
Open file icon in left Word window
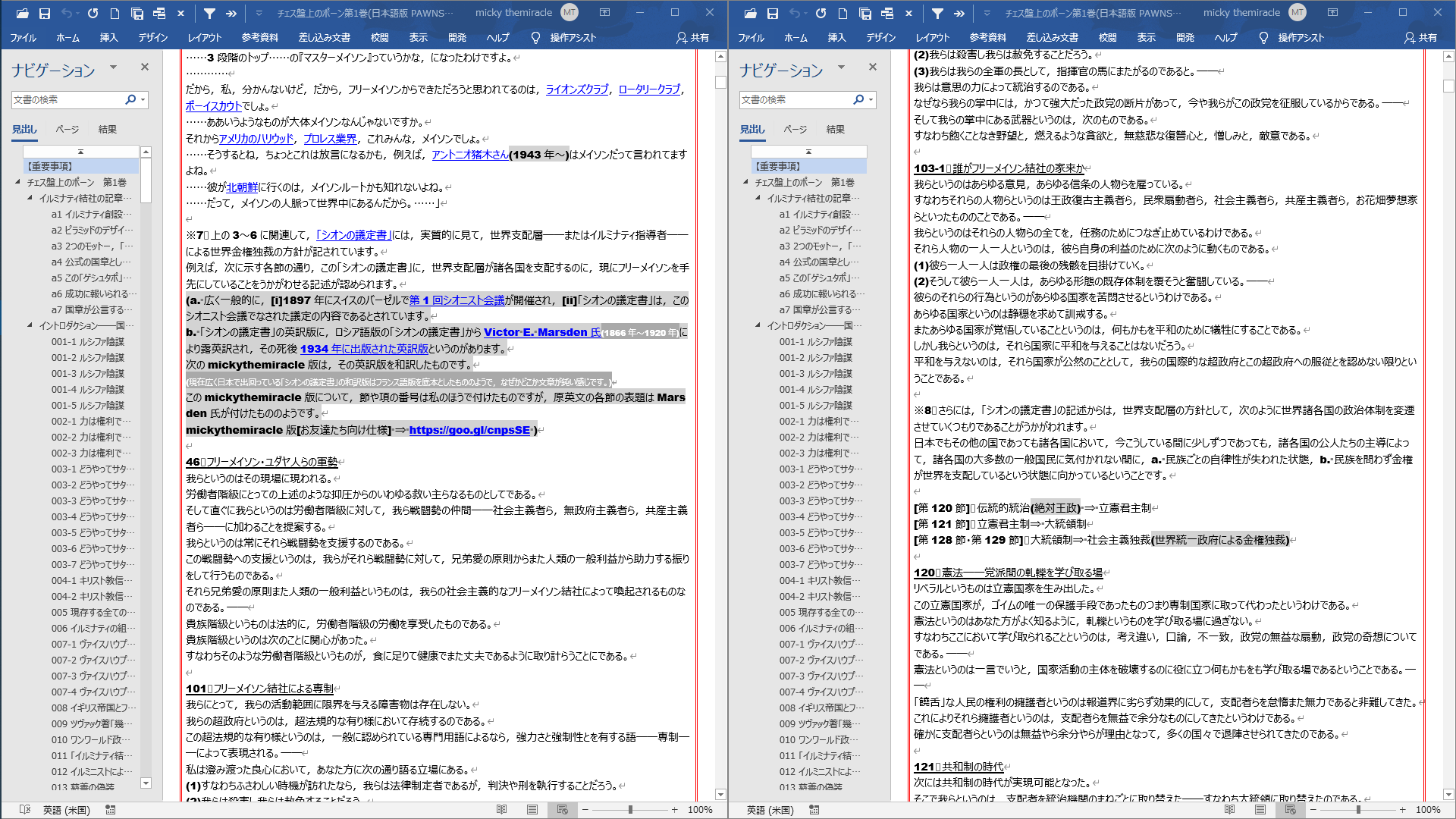click(x=22, y=13)
